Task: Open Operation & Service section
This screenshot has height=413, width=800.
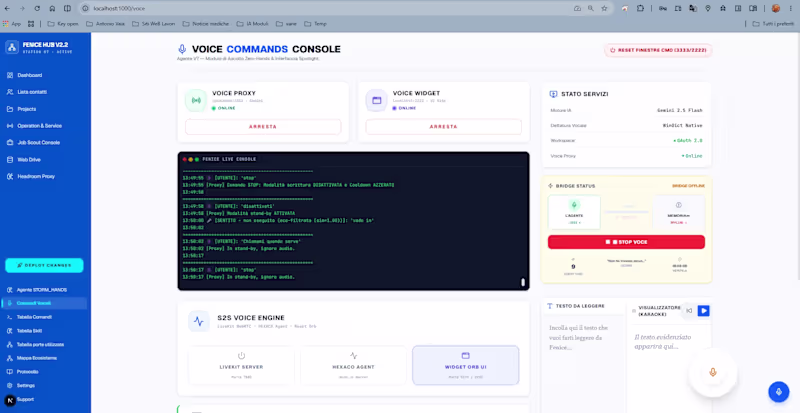Action: (39, 126)
